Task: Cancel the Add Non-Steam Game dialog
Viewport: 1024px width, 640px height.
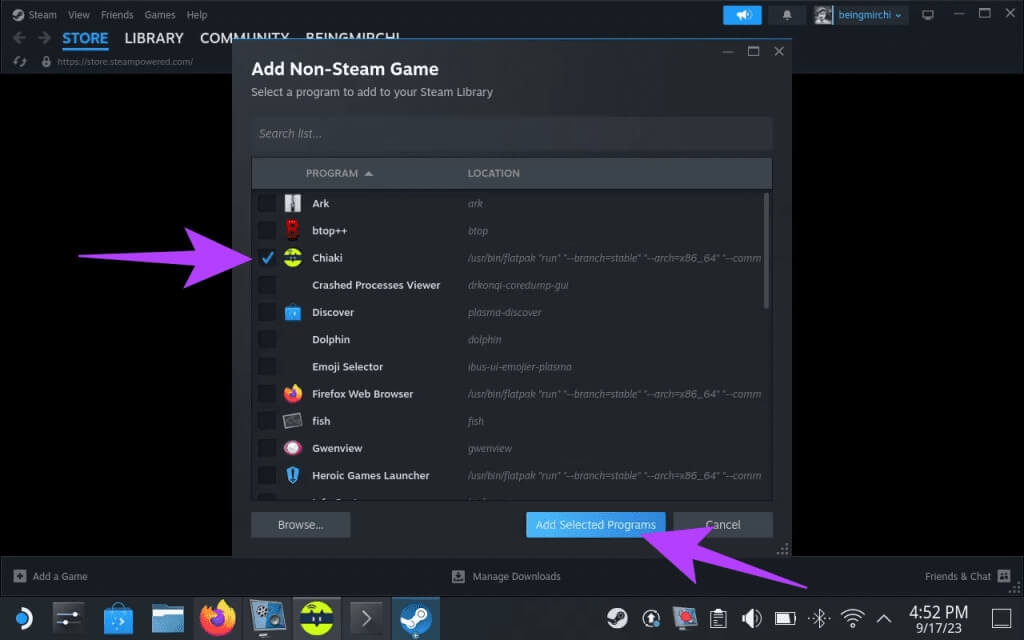Action: (723, 524)
